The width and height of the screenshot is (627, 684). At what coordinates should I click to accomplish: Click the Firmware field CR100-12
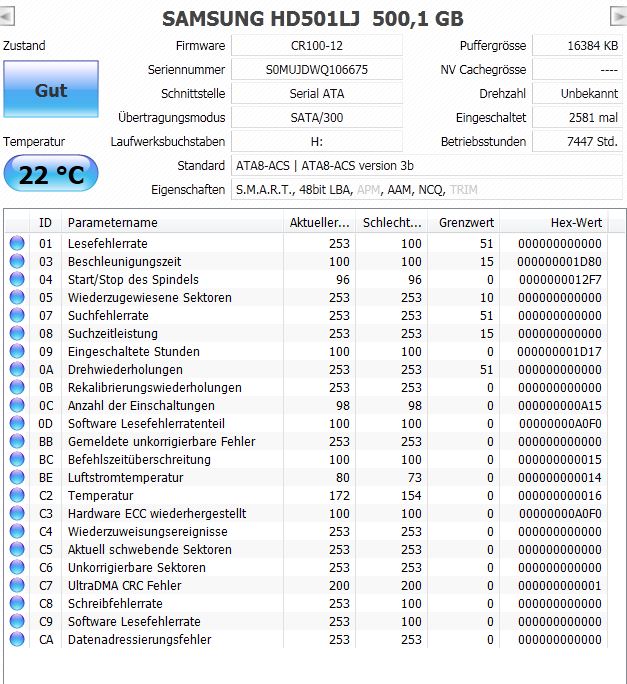[x=317, y=45]
